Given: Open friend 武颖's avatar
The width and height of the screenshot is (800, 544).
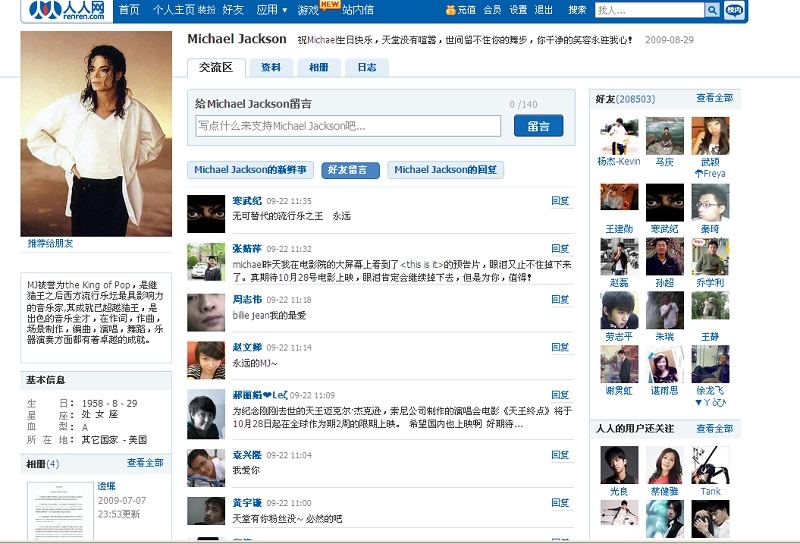Looking at the screenshot, I should pos(710,136).
